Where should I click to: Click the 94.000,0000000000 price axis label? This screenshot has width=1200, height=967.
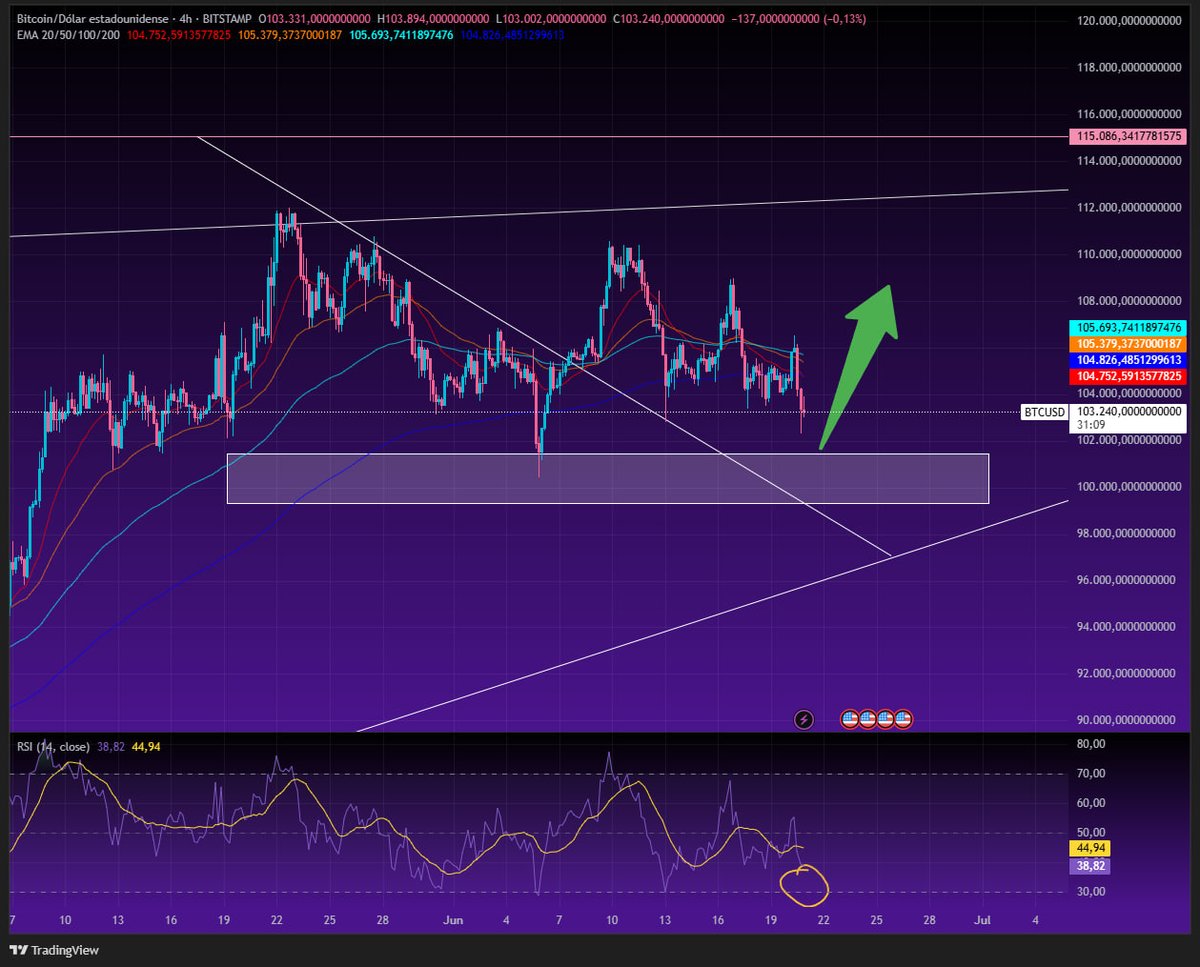(x=1128, y=627)
